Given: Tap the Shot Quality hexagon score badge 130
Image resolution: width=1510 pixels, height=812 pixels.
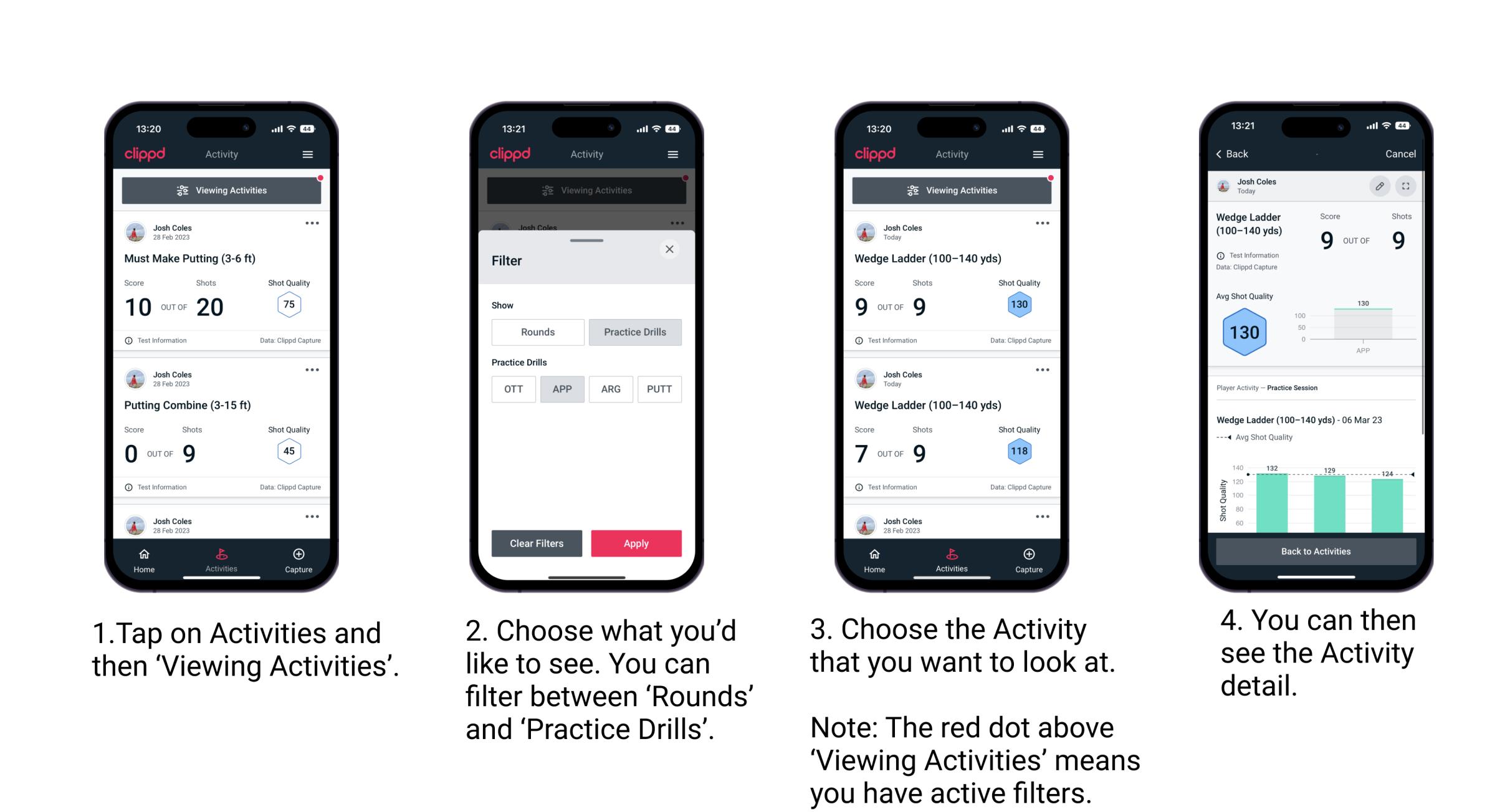Looking at the screenshot, I should (x=1019, y=306).
